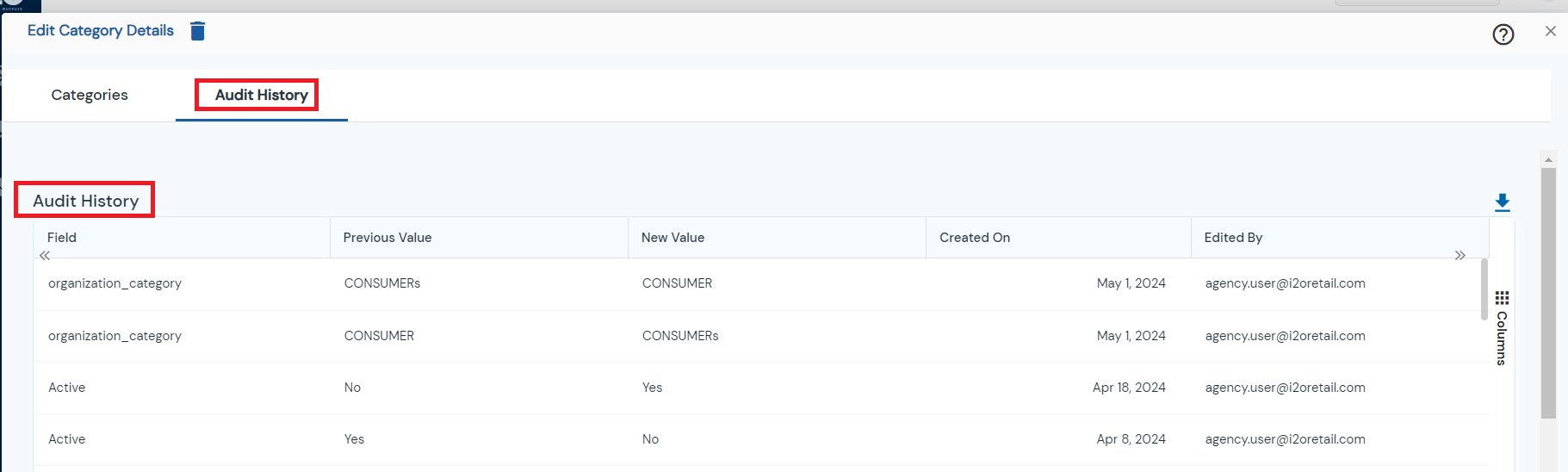Delete category using the trash icon

coord(198,31)
